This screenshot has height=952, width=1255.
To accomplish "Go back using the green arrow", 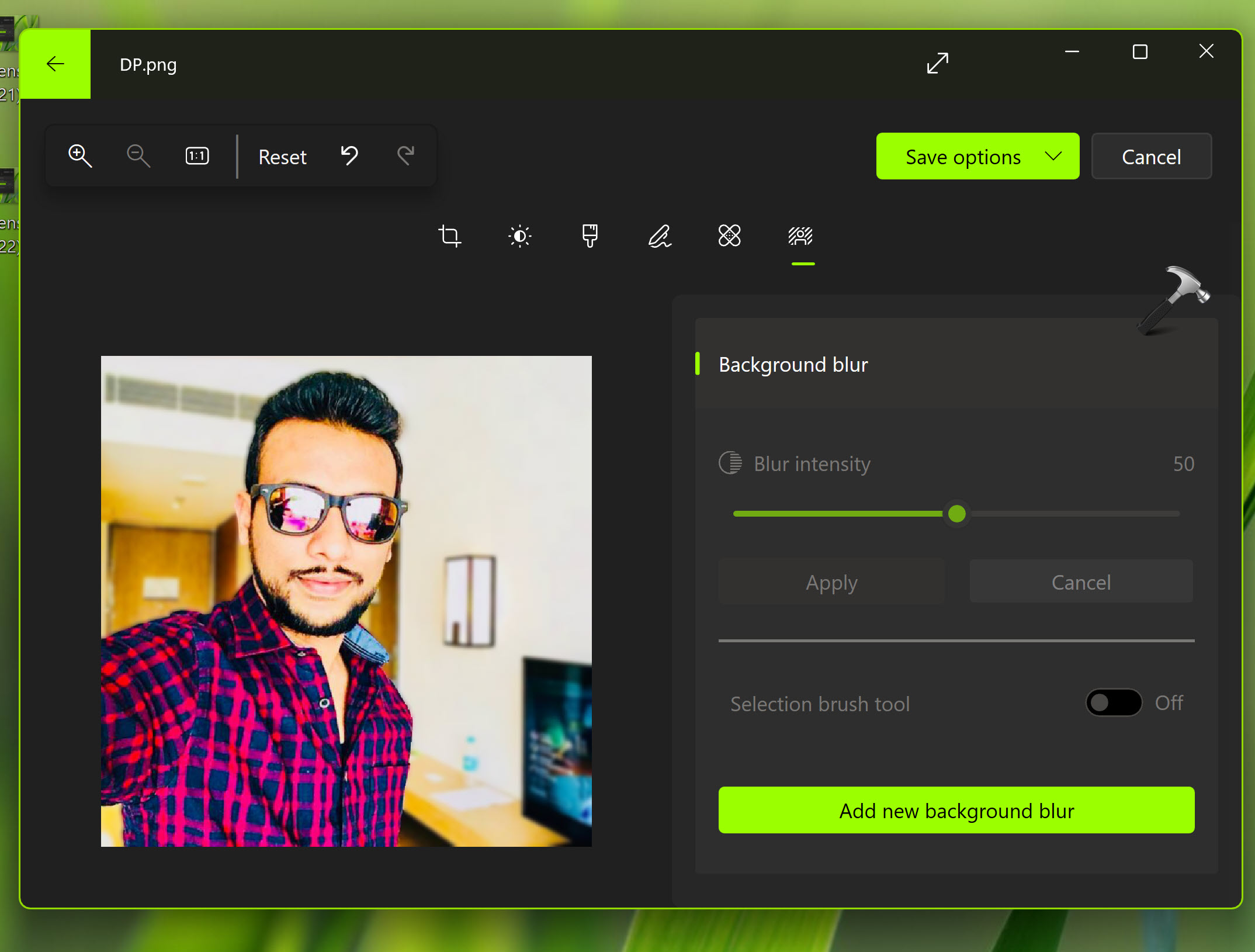I will point(56,64).
